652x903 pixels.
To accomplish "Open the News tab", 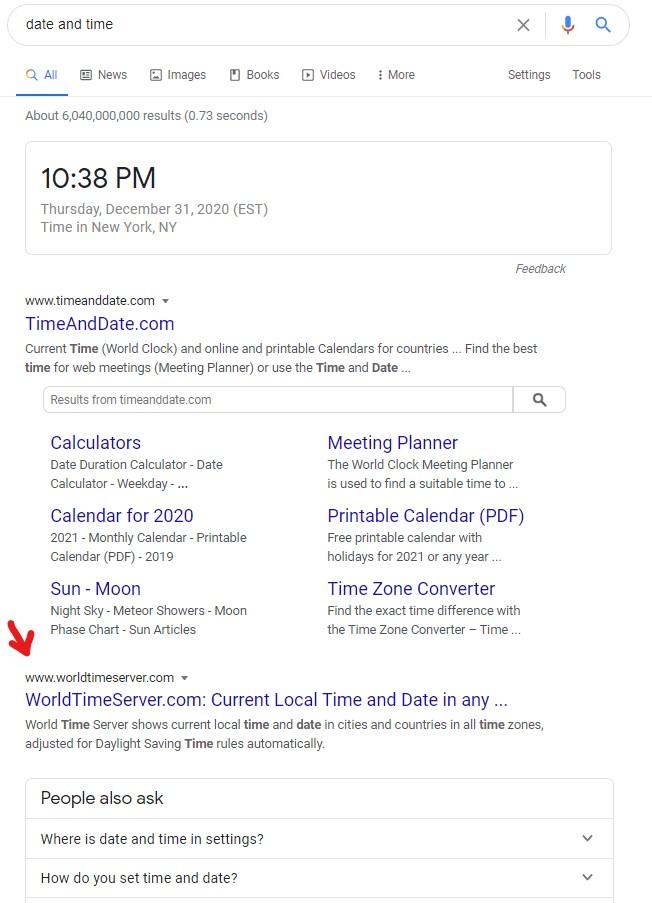I will tap(104, 75).
